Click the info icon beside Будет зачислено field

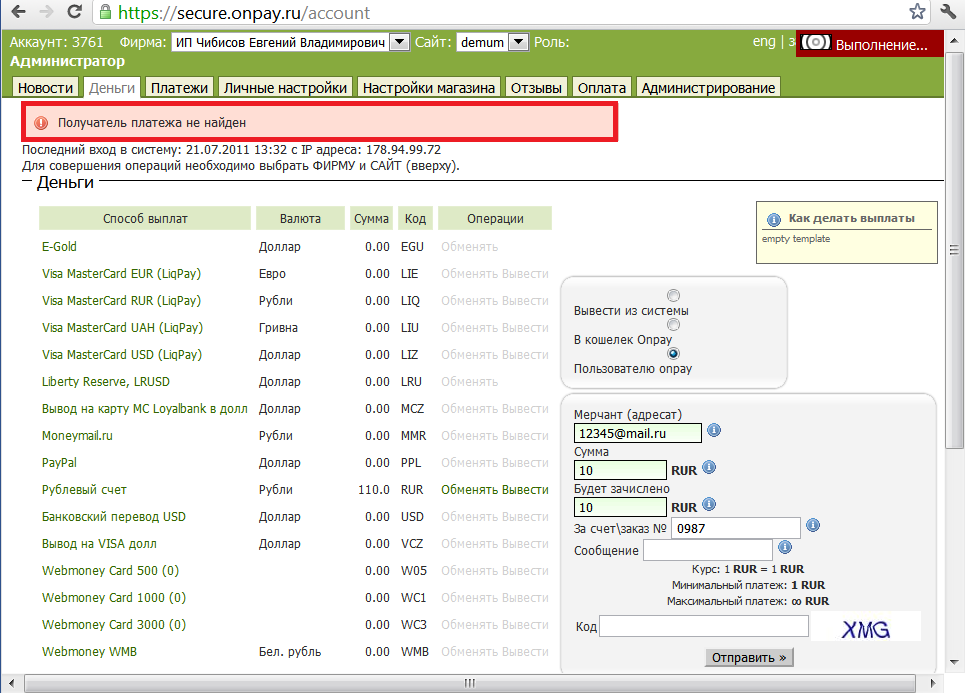708,505
